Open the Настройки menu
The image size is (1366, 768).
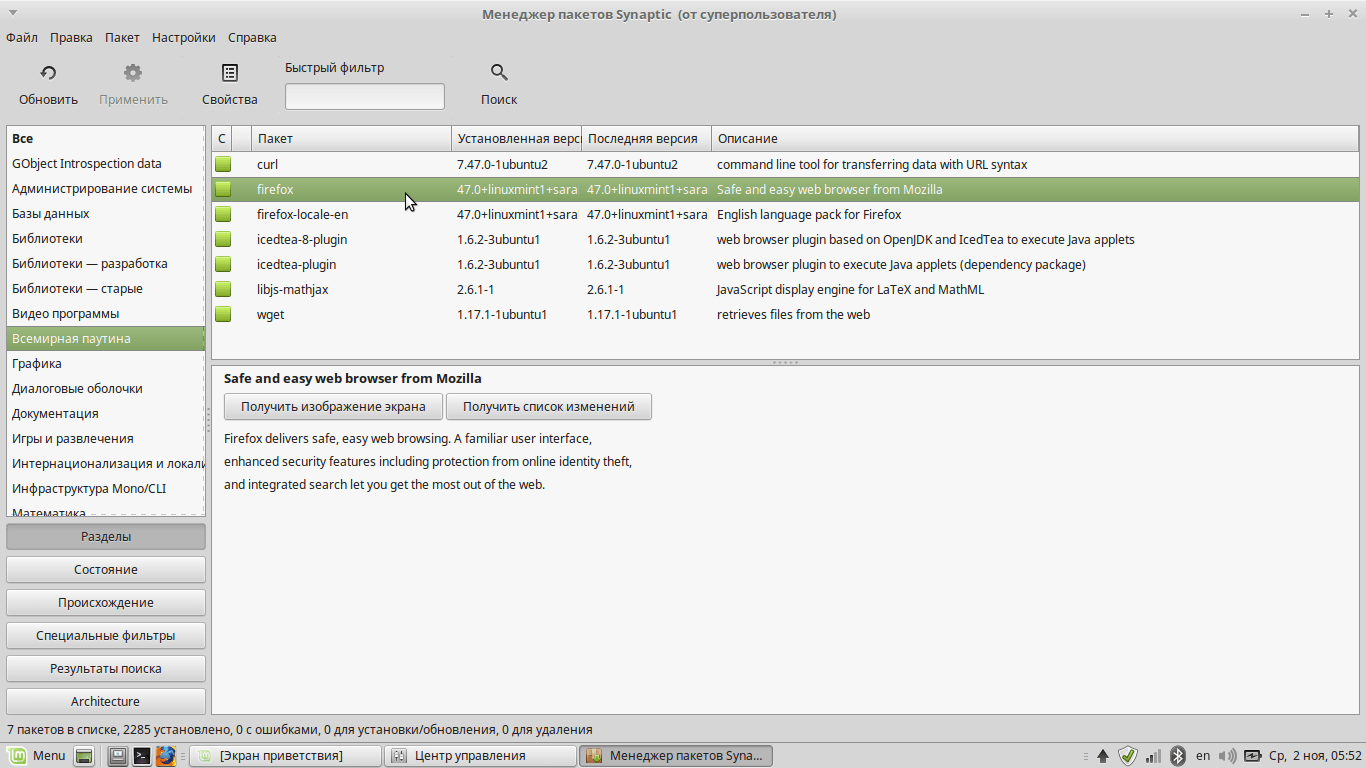pyautogui.click(x=183, y=37)
